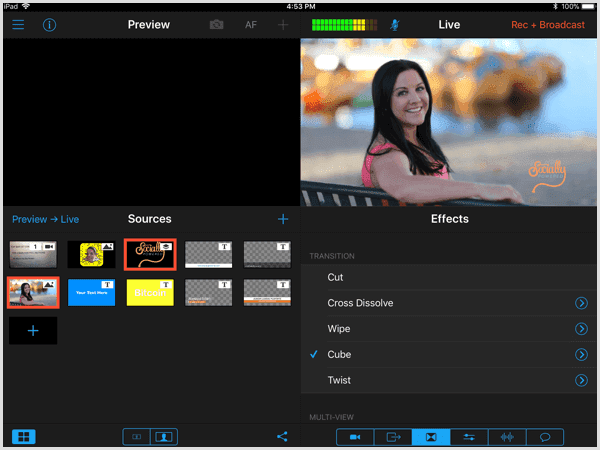Tap the Wi-Fi icon in status bar
This screenshot has width=600, height=450.
(26, 6)
